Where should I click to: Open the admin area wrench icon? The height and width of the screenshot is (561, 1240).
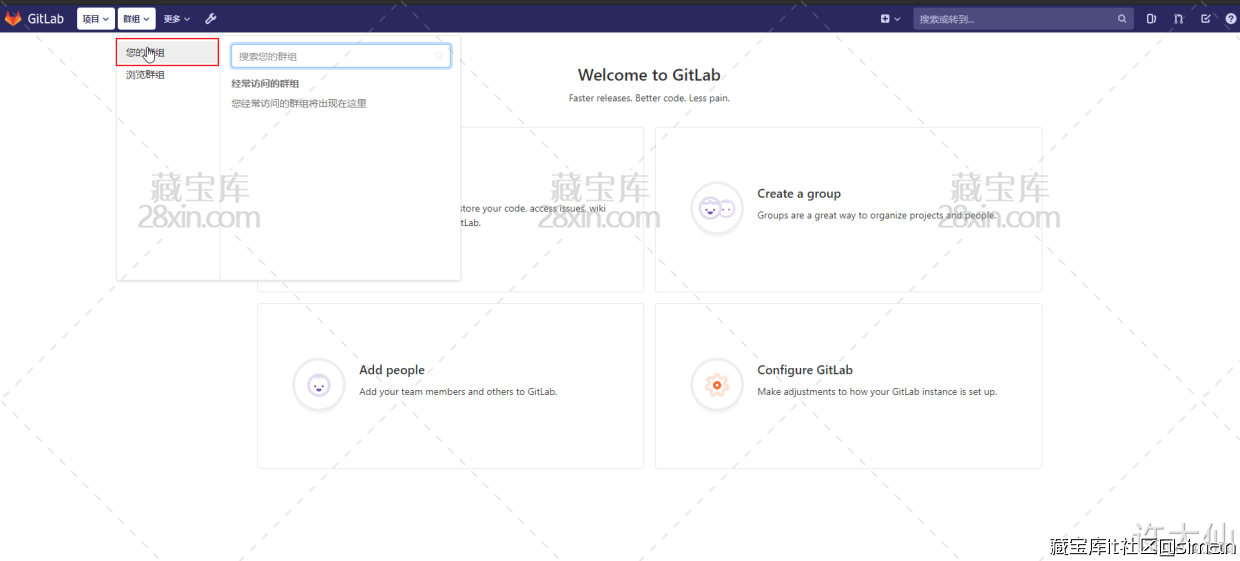[x=211, y=18]
